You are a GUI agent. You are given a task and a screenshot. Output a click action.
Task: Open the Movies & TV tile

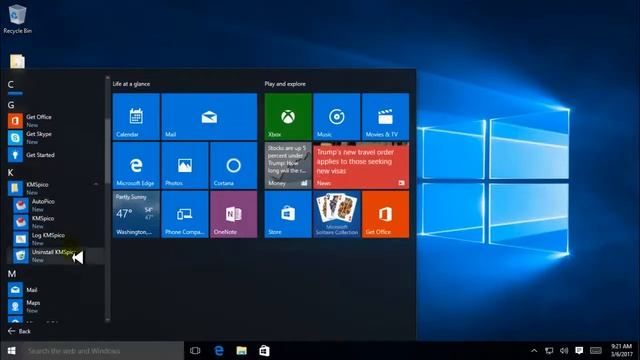point(385,117)
